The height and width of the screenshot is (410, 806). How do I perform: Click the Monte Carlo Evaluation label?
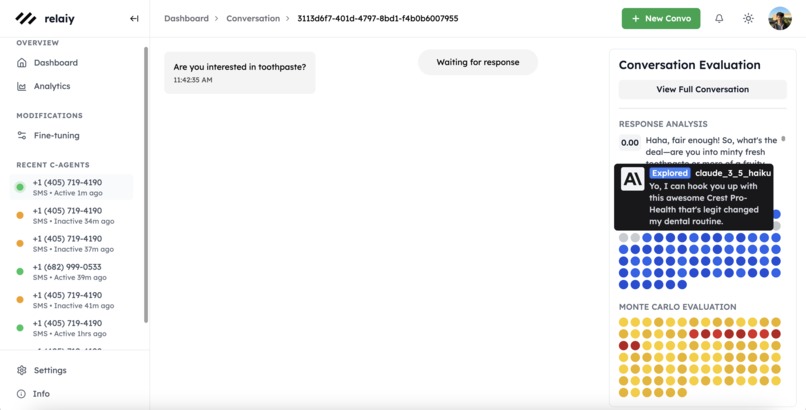tap(677, 307)
